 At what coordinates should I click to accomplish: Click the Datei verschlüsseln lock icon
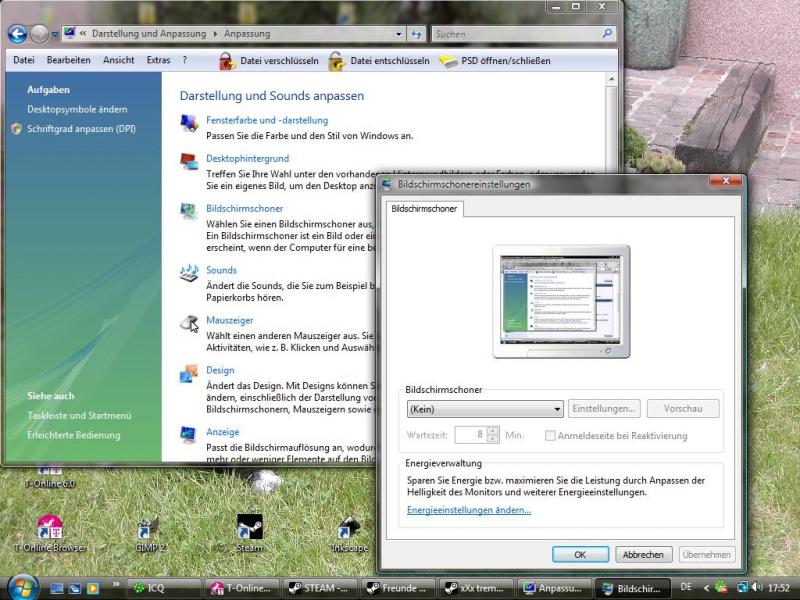tap(227, 61)
